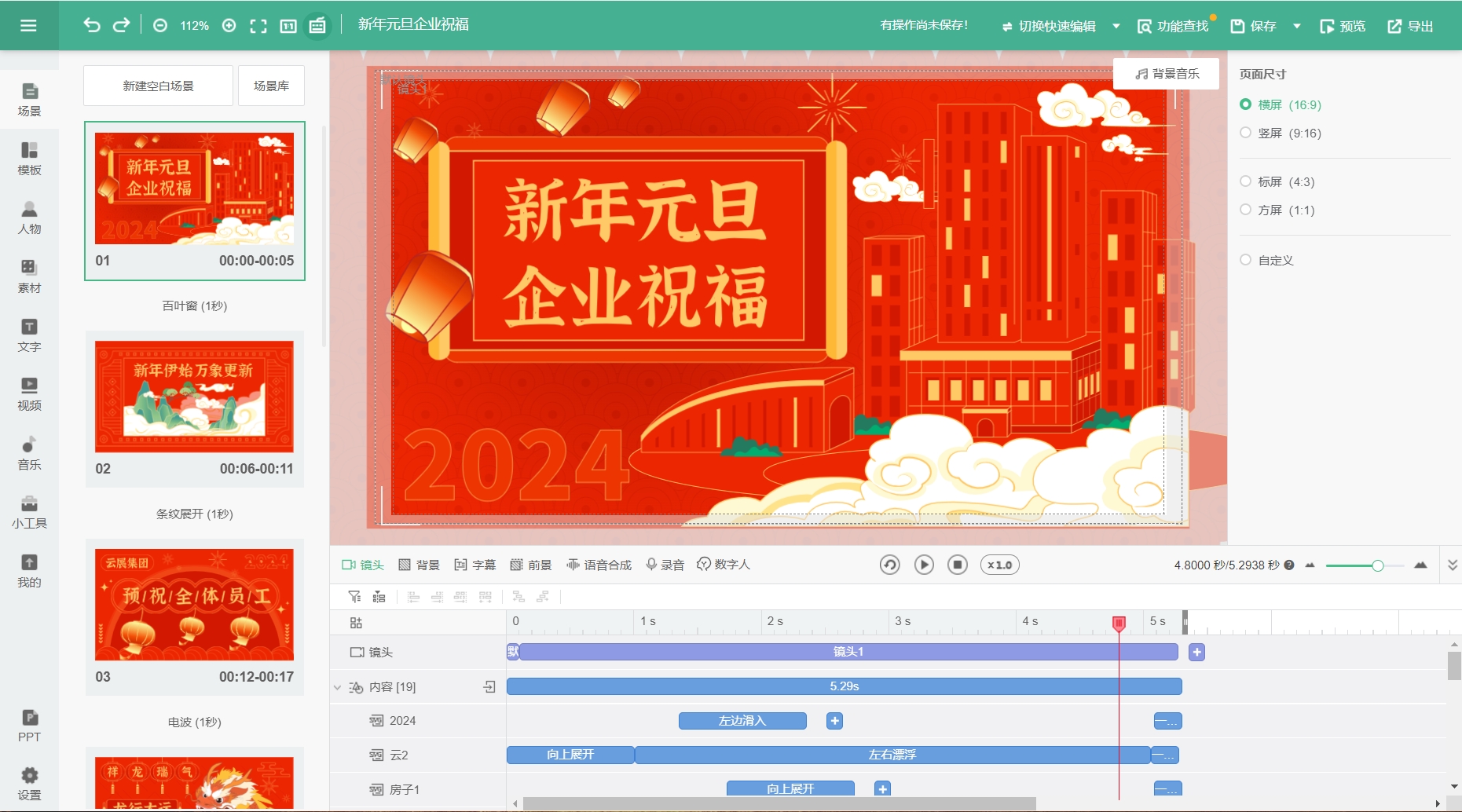Image resolution: width=1462 pixels, height=812 pixels.
Task: Zoom out the timeline with small mountain icon
Action: click(1310, 565)
